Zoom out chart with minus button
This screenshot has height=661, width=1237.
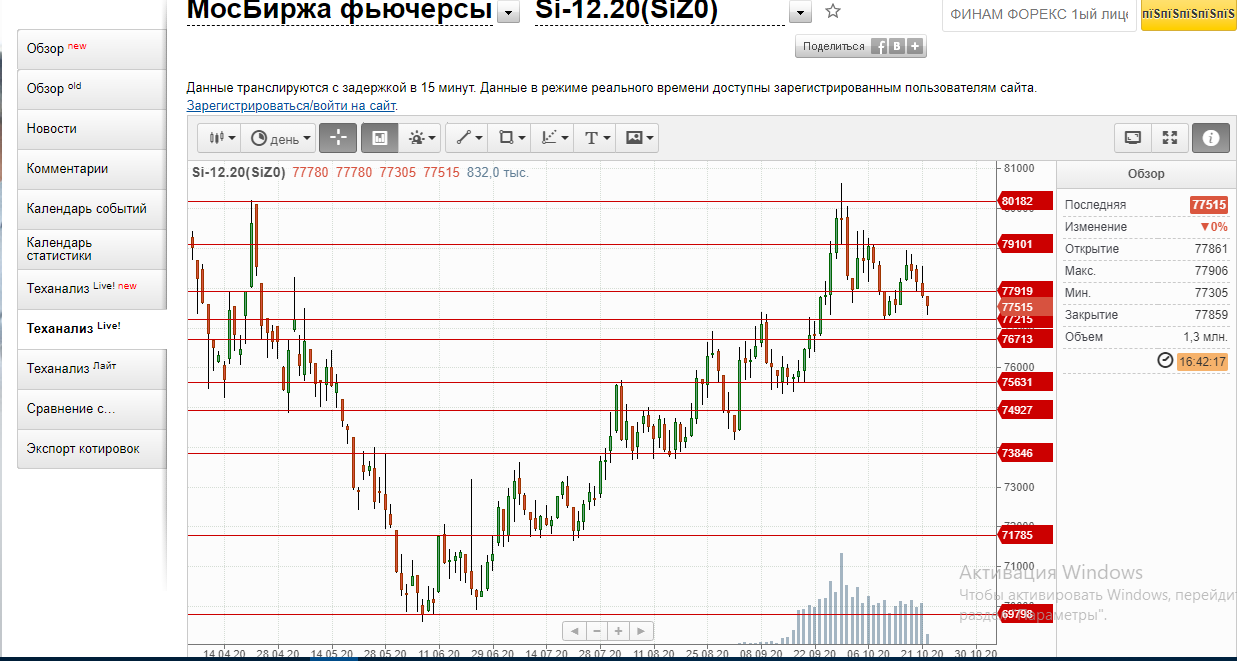point(597,631)
